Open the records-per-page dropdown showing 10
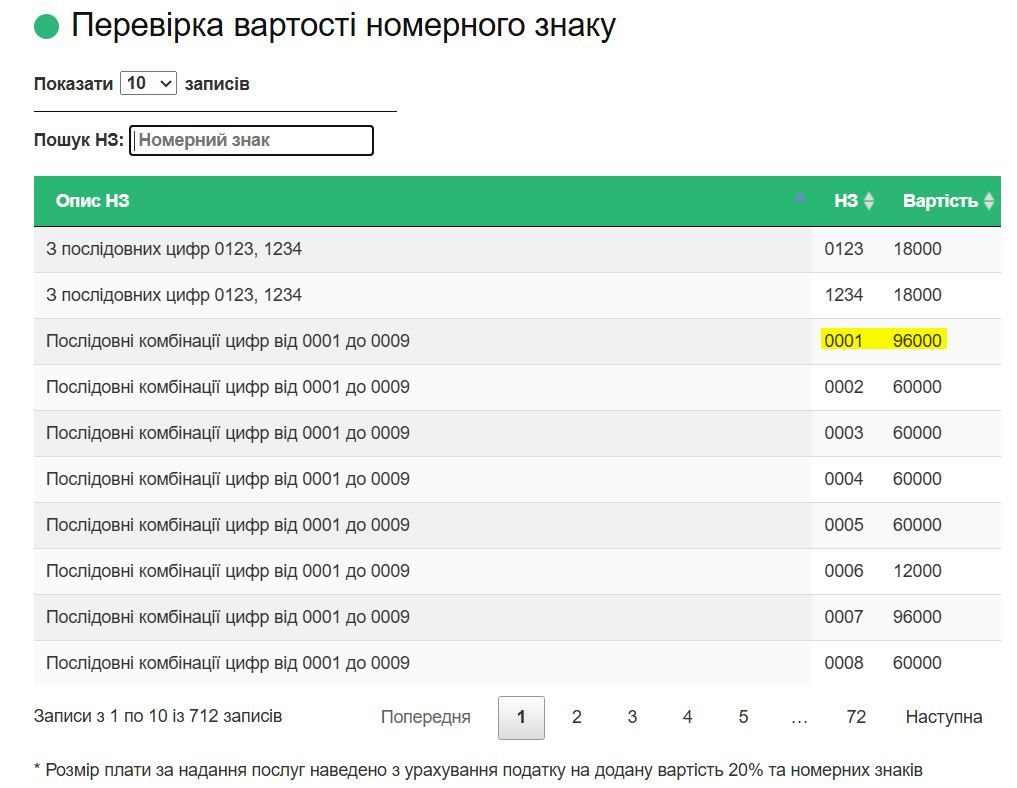Image resolution: width=1017 pixels, height=788 pixels. pos(149,83)
